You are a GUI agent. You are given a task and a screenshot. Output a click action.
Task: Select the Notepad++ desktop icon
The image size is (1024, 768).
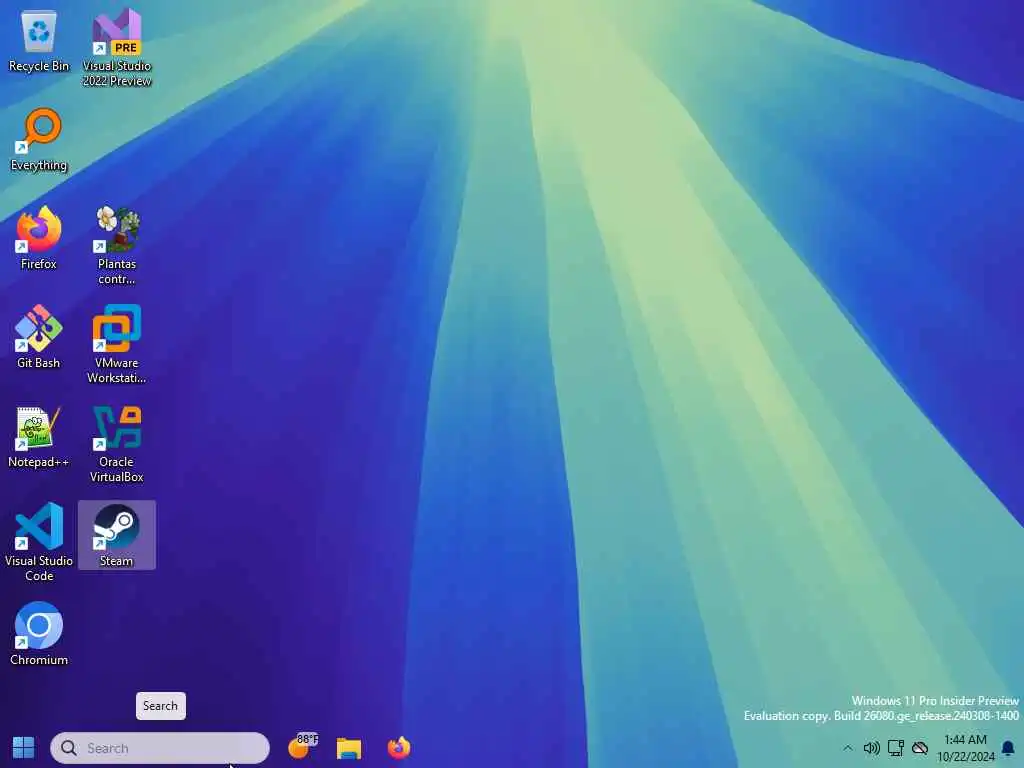pos(39,437)
